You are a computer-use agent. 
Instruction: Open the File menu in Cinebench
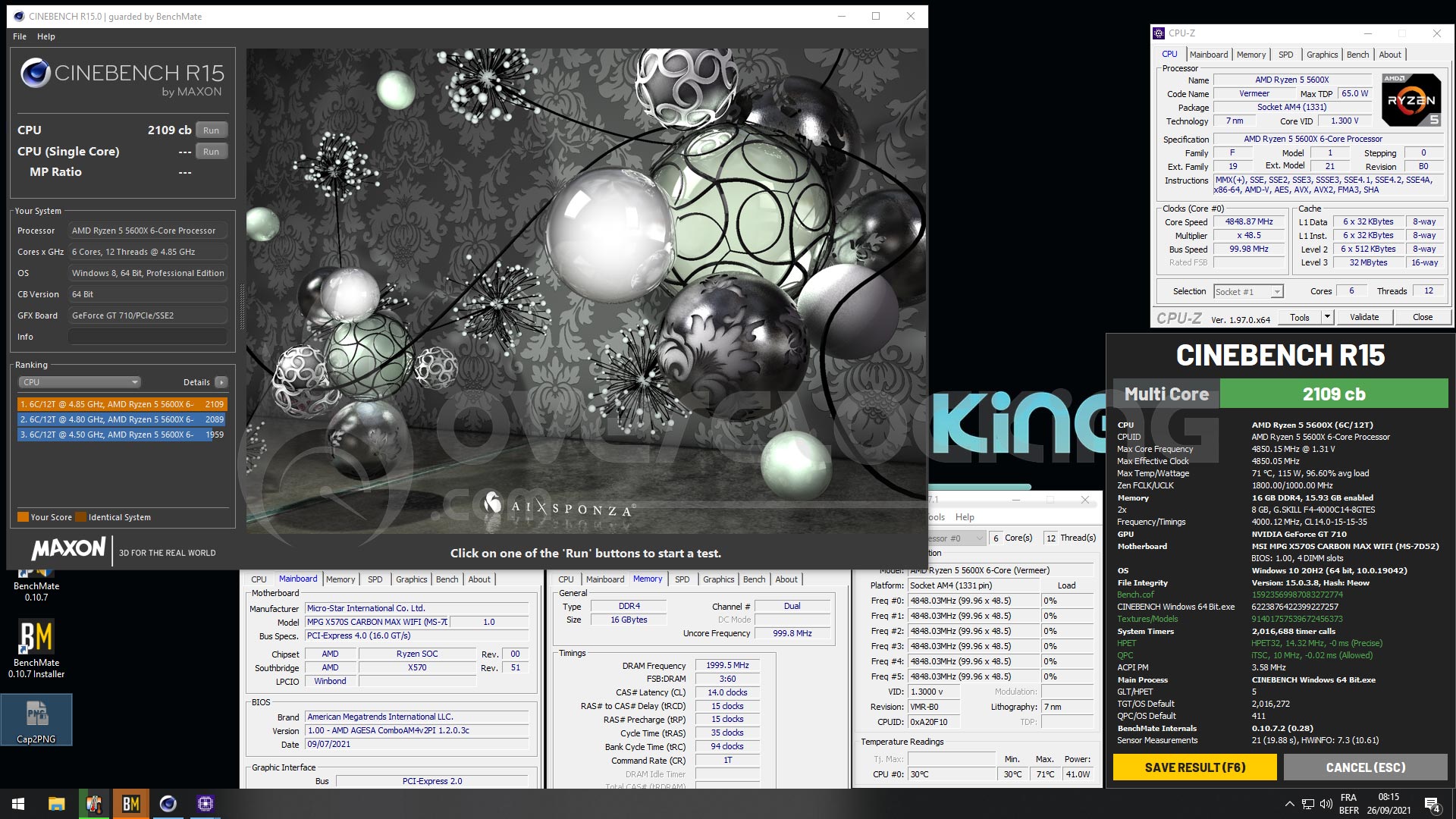tap(20, 36)
